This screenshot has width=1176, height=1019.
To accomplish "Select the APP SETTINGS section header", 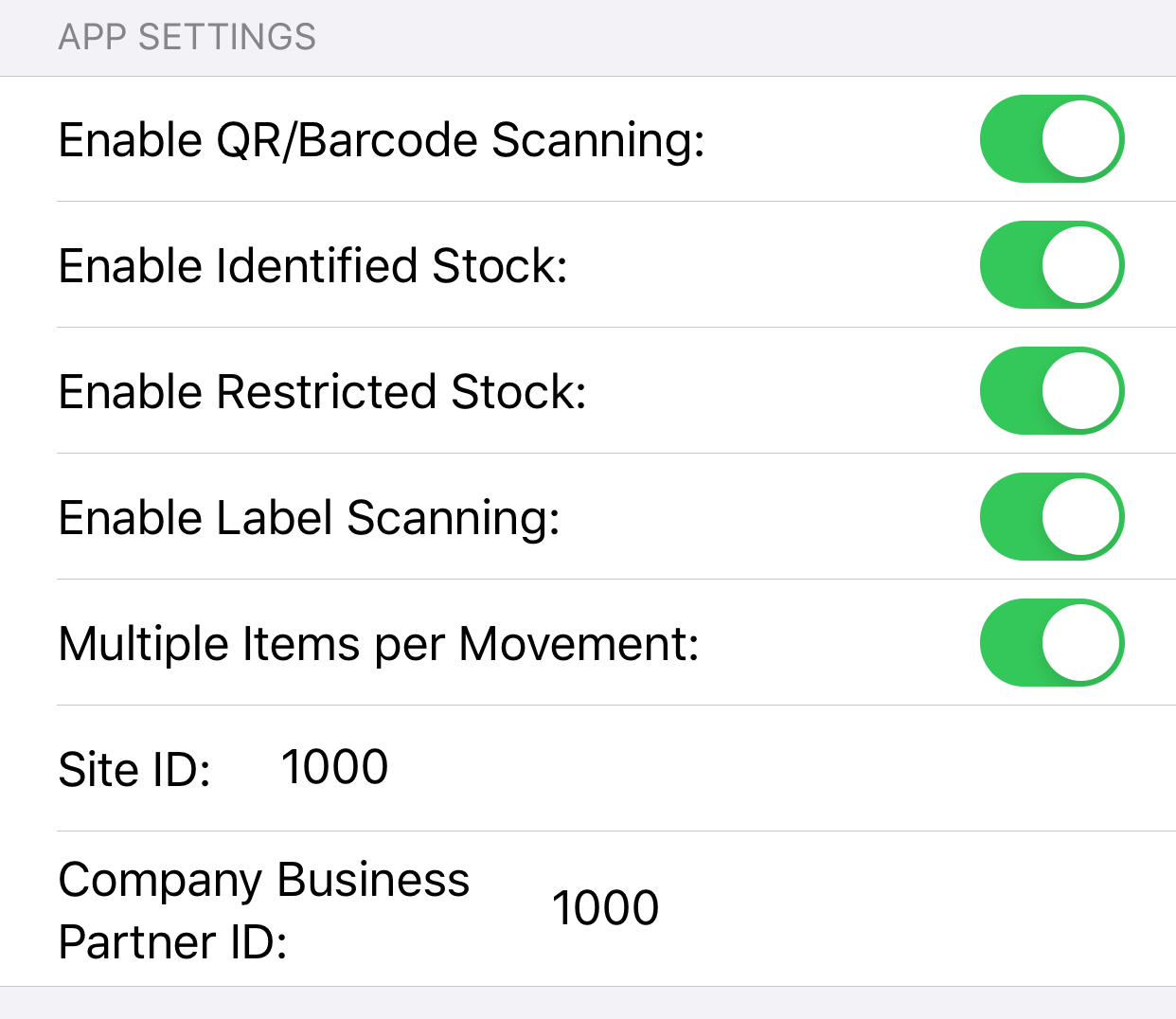I will [x=188, y=37].
